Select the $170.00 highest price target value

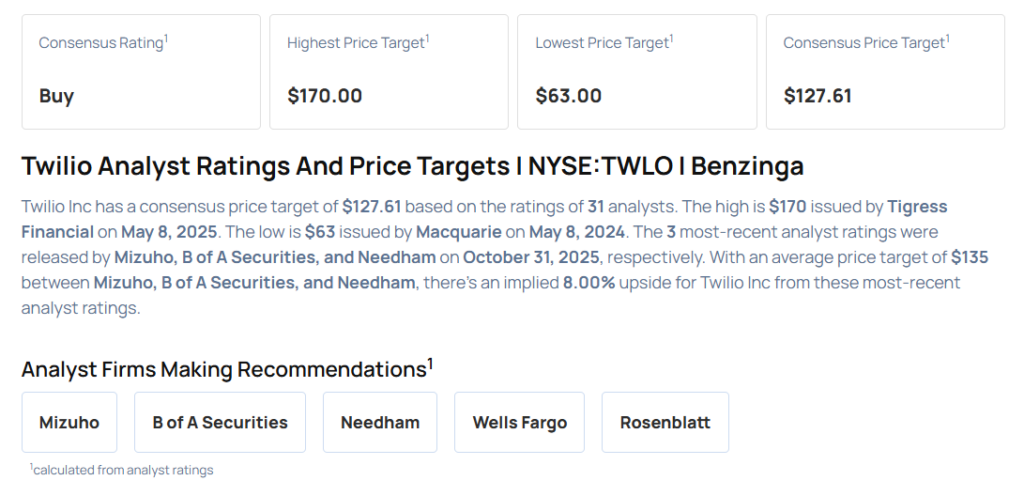point(325,96)
